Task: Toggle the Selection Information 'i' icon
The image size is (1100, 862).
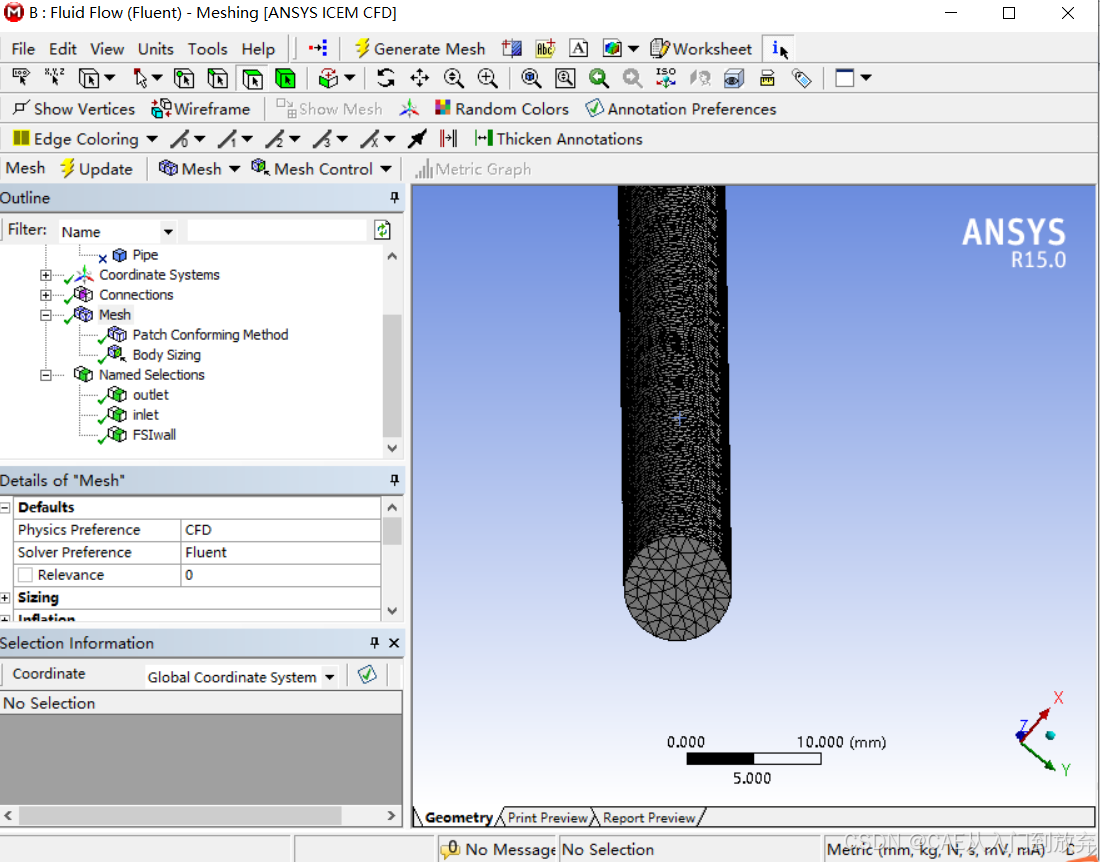Action: point(779,48)
